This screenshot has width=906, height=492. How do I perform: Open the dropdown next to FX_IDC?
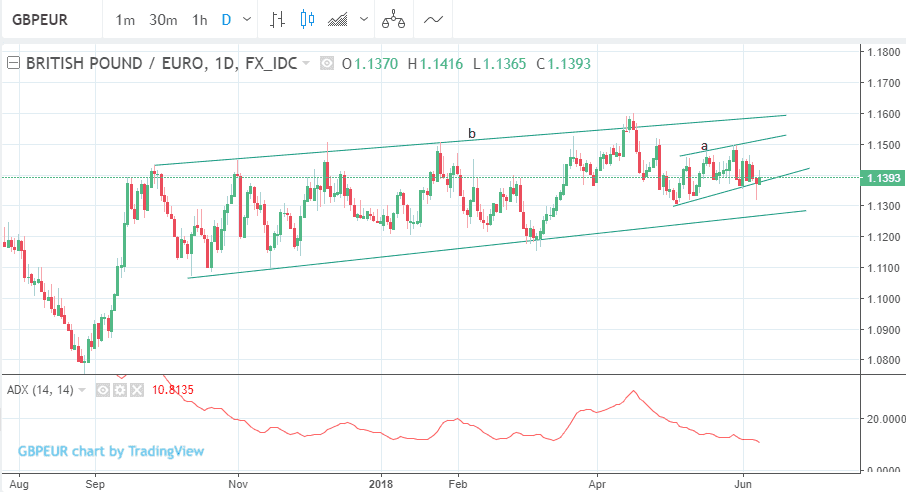point(306,63)
